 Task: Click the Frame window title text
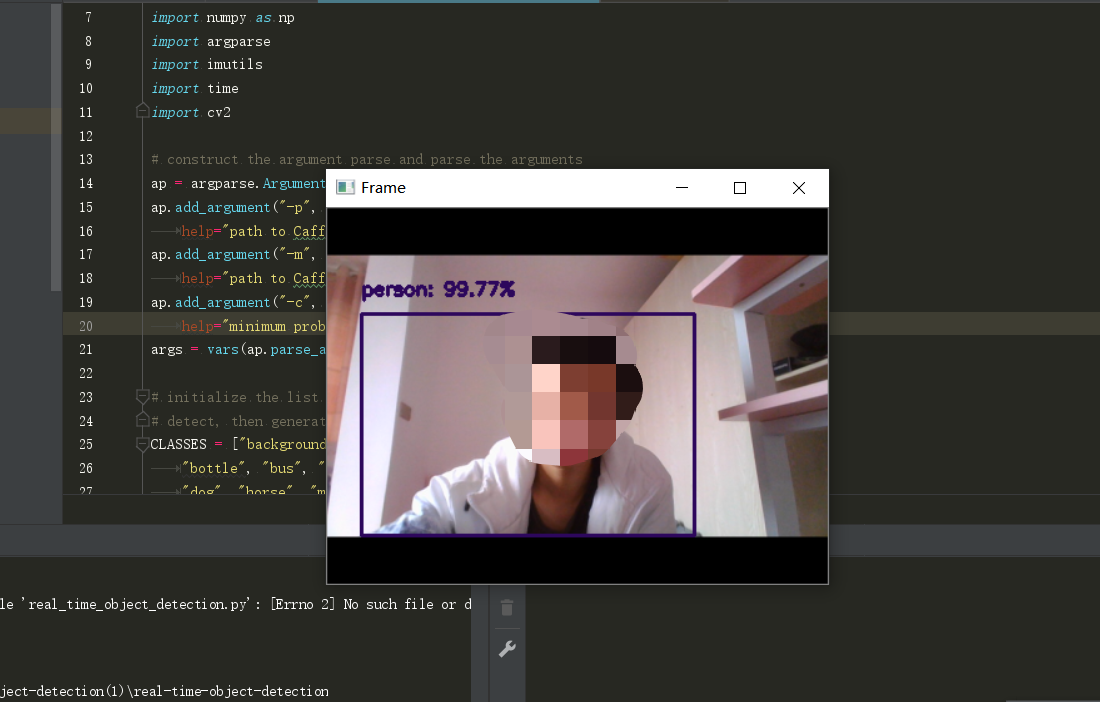383,187
